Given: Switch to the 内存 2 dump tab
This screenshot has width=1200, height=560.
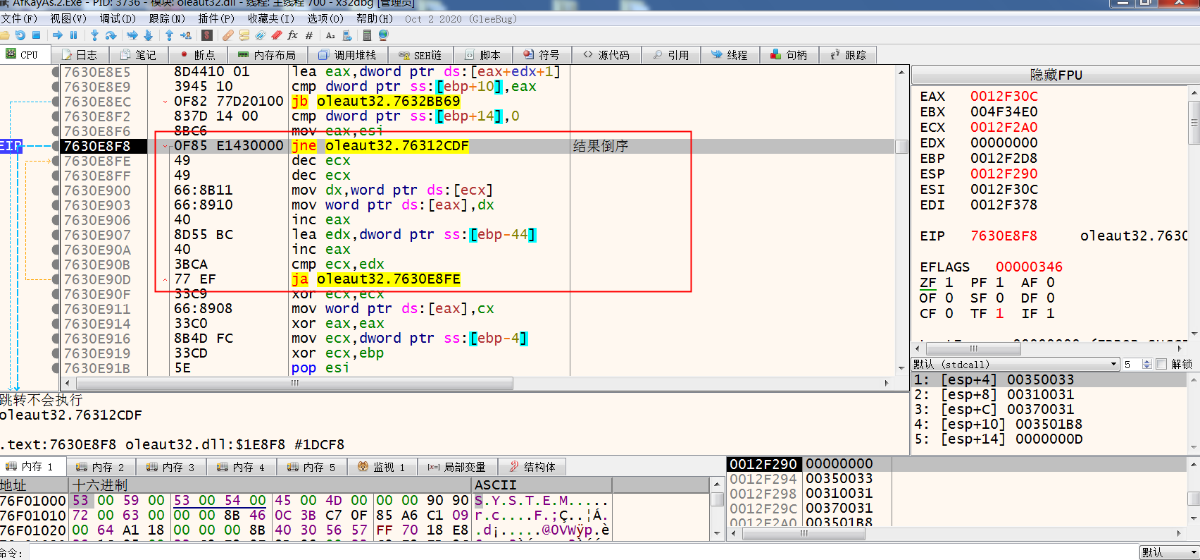Looking at the screenshot, I should pos(100,467).
